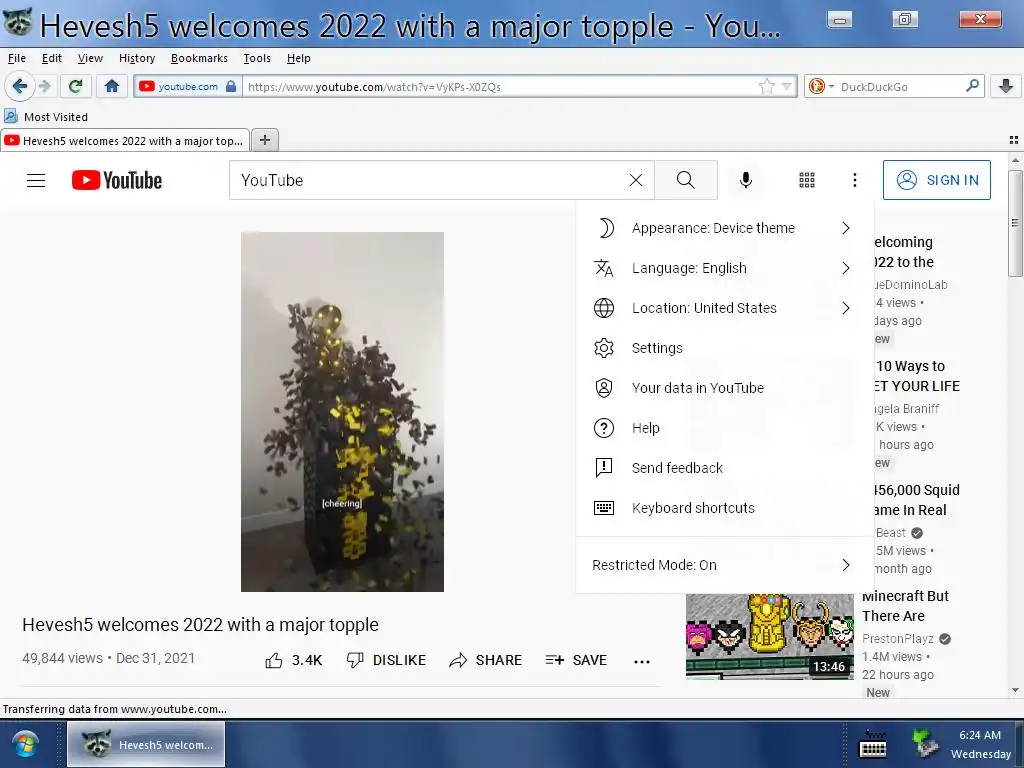Open the Windows Start button

[x=25, y=744]
